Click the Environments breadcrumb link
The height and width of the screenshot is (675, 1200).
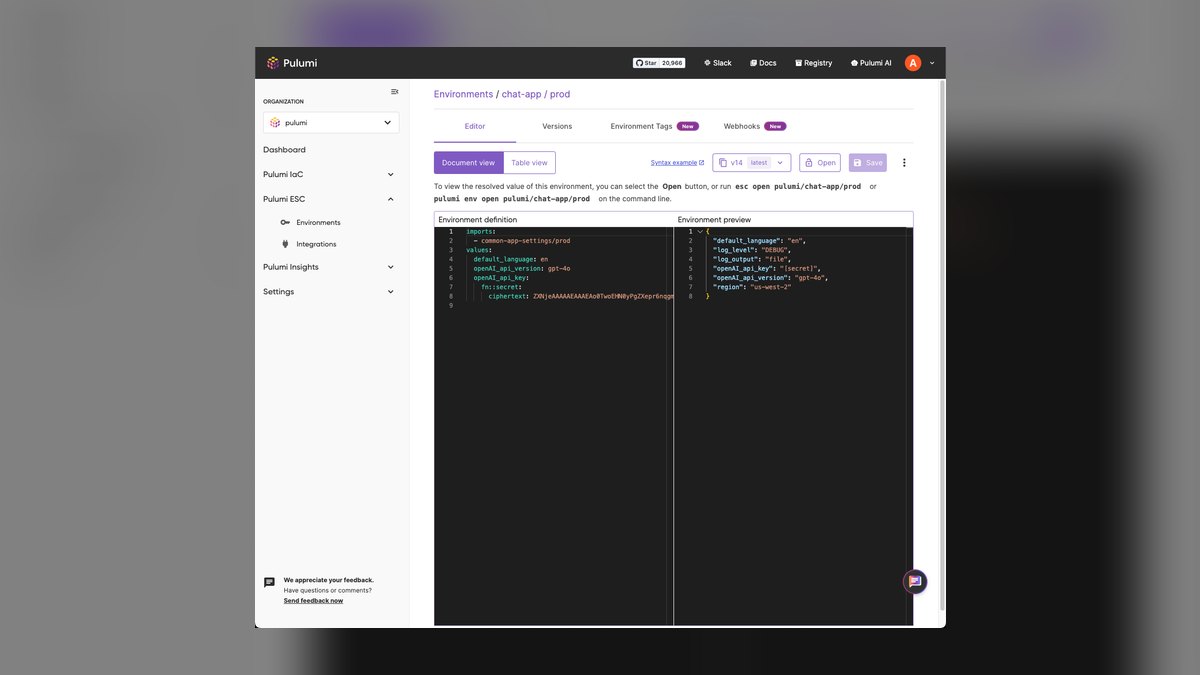tap(463, 94)
